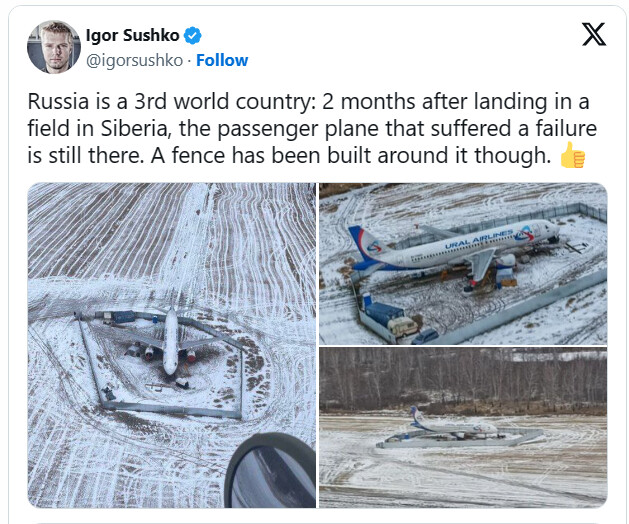This screenshot has height=524, width=629.
Task: Click the distant plane in bottom-right photo
Action: [x=453, y=425]
